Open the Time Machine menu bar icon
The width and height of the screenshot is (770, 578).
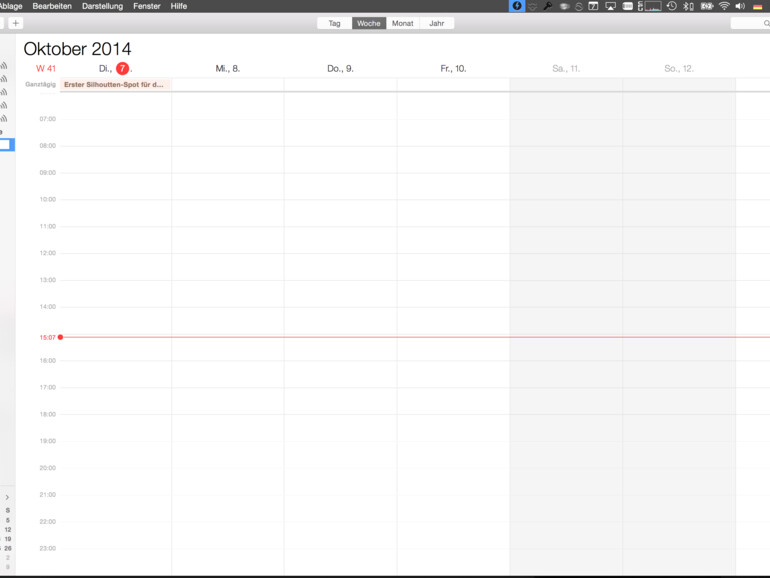[x=671, y=6]
